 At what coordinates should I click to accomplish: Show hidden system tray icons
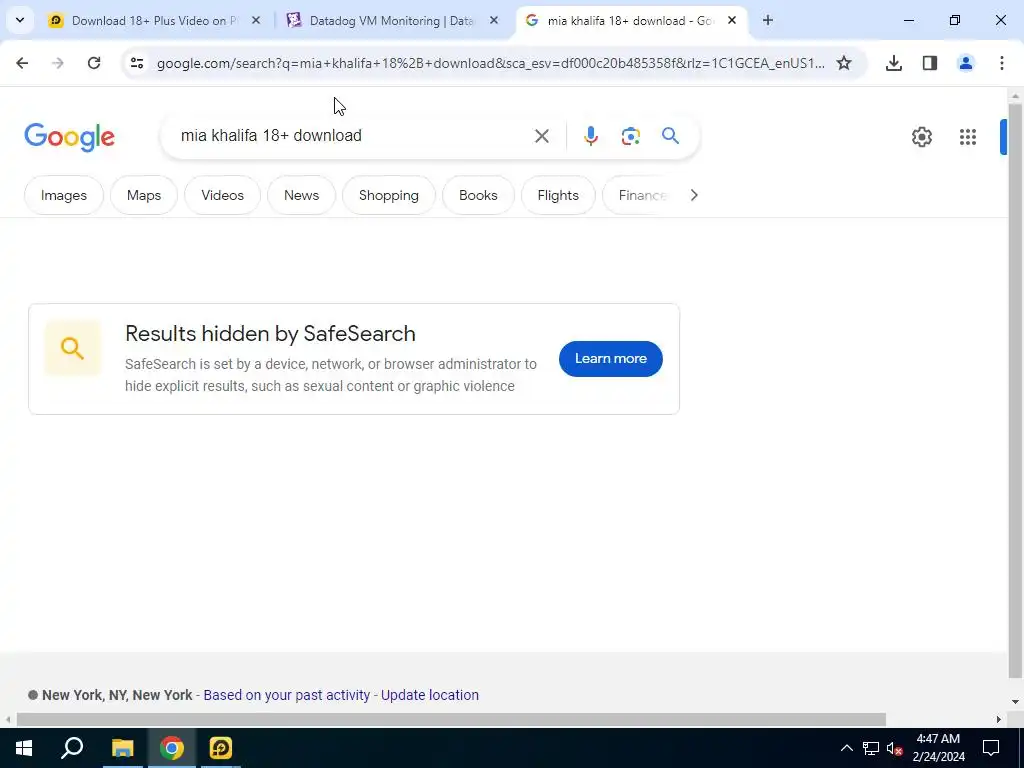coord(846,748)
